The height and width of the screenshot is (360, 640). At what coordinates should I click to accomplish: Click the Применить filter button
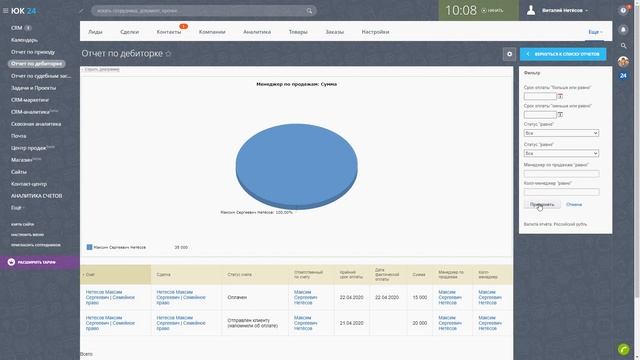(x=542, y=204)
